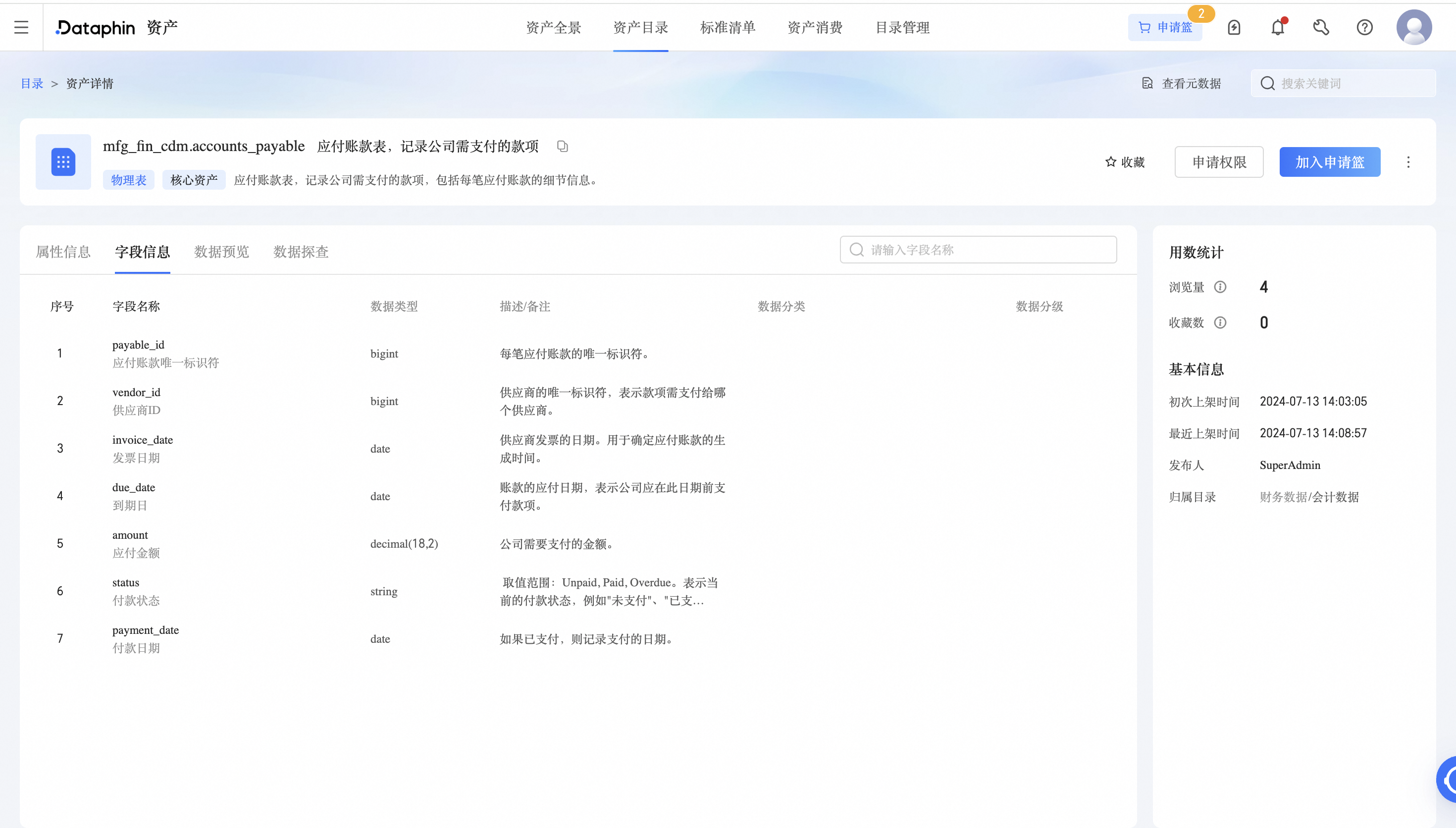Click the info icon next to 收藏数

point(1221,322)
